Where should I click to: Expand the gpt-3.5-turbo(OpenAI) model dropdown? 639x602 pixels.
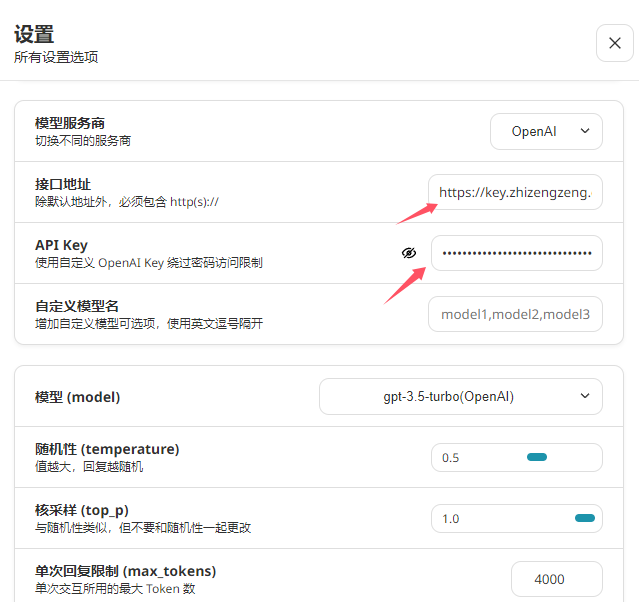(460, 397)
